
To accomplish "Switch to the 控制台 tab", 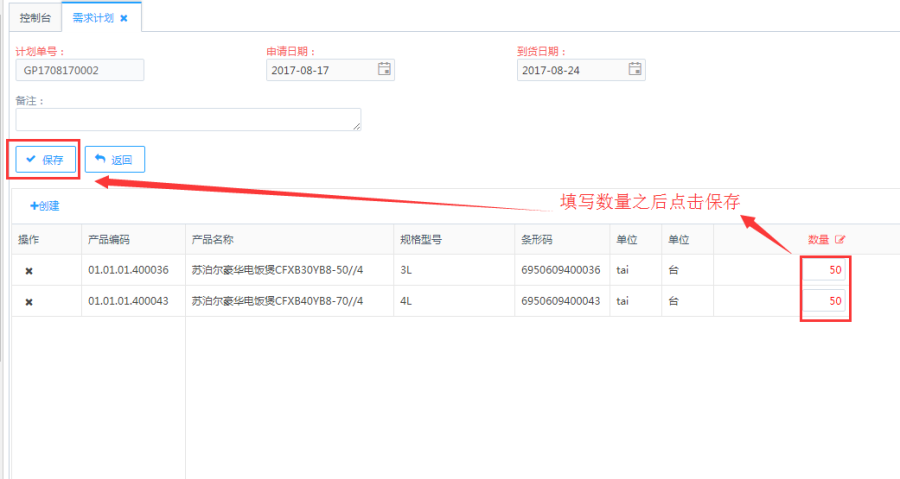I will pyautogui.click(x=35, y=18).
